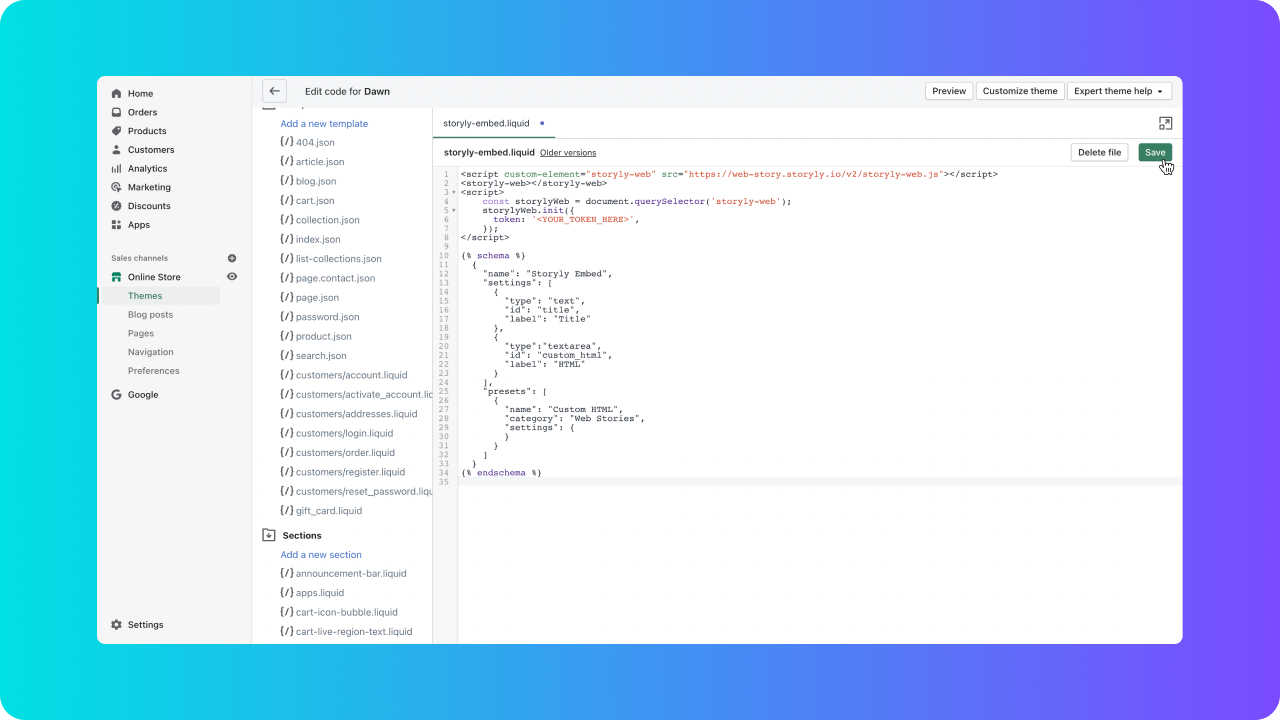Image resolution: width=1280 pixels, height=720 pixels.
Task: View Online Store eye icon
Action: 232,277
